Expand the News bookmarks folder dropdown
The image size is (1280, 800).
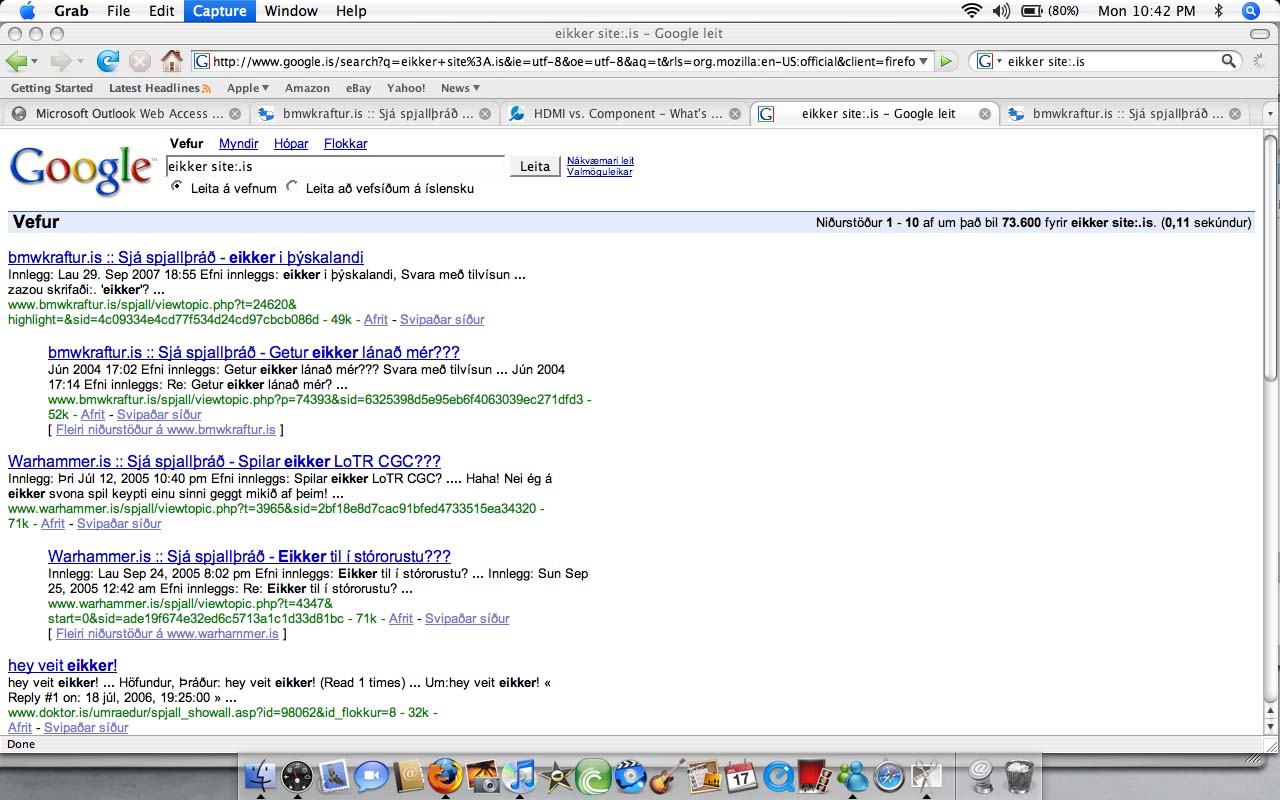460,88
